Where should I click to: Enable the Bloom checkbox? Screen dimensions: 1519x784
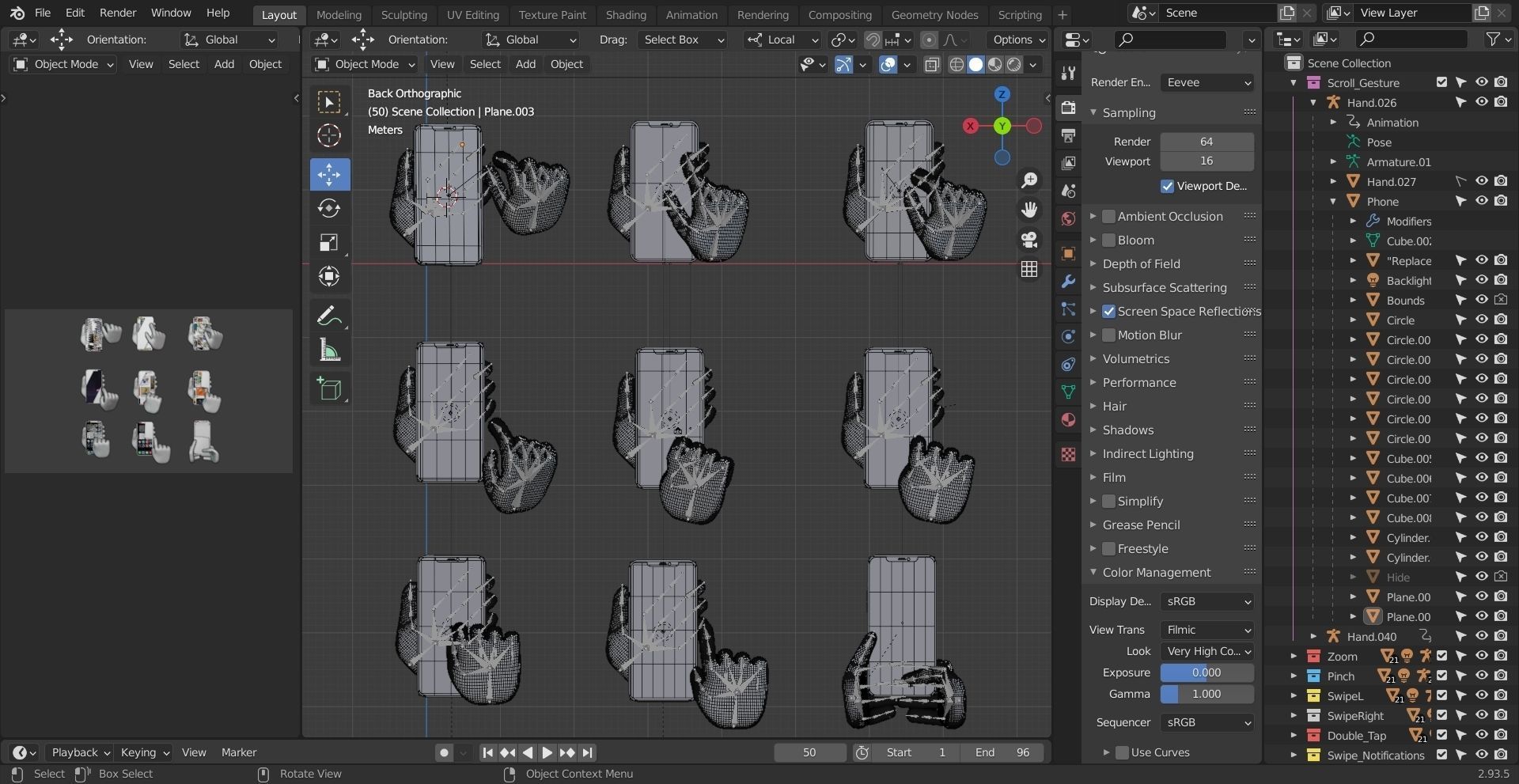point(1108,240)
